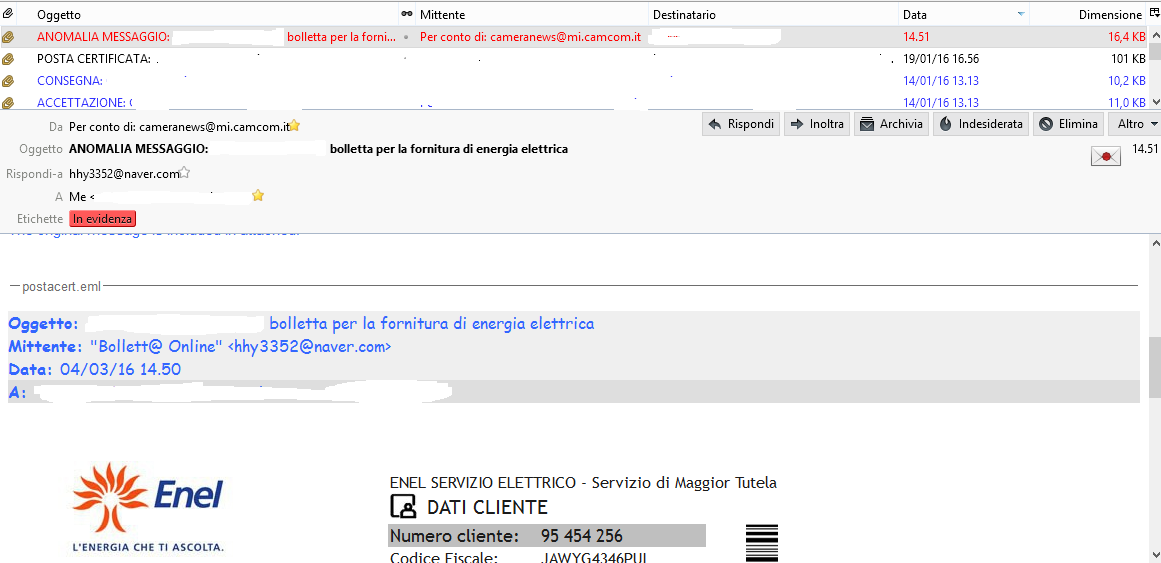Delete the message with Elimina
1161x563 pixels.
pos(1068,124)
